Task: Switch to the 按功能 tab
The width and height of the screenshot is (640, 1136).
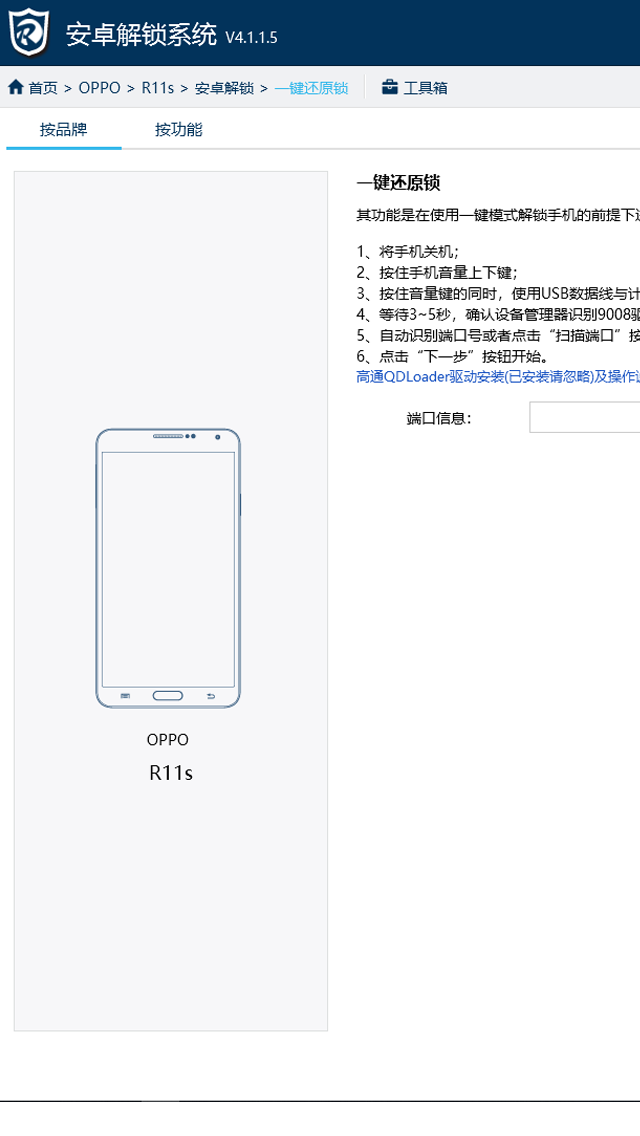Action: pyautogui.click(x=178, y=130)
